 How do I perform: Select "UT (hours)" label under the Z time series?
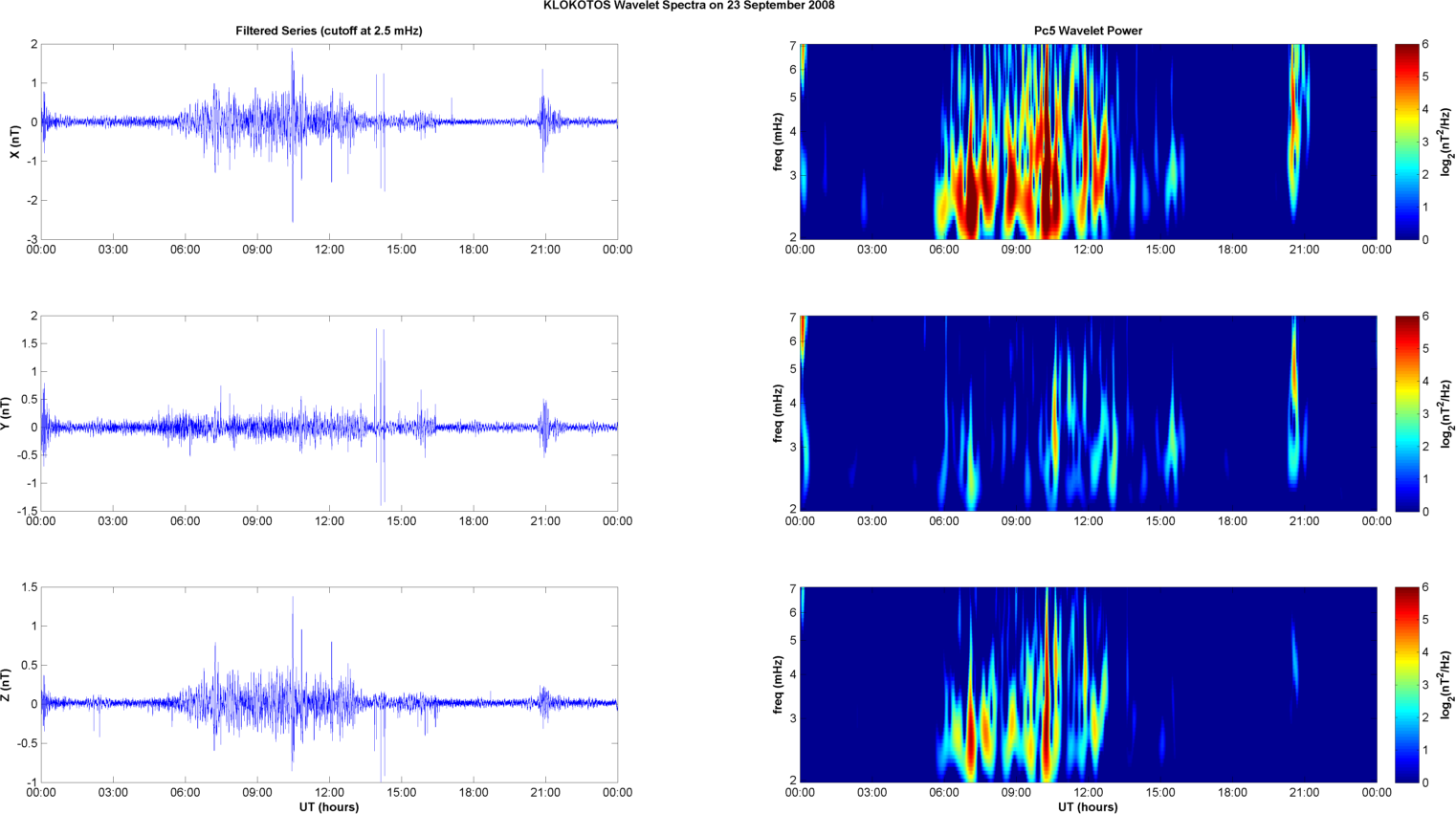coord(329,807)
